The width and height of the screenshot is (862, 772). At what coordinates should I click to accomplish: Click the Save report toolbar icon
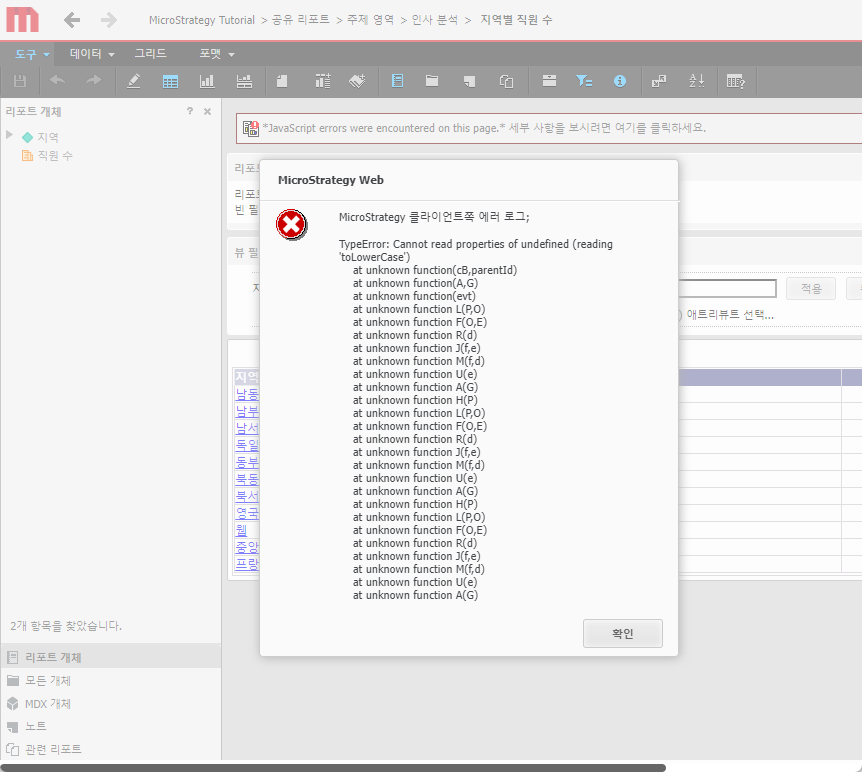tap(20, 81)
